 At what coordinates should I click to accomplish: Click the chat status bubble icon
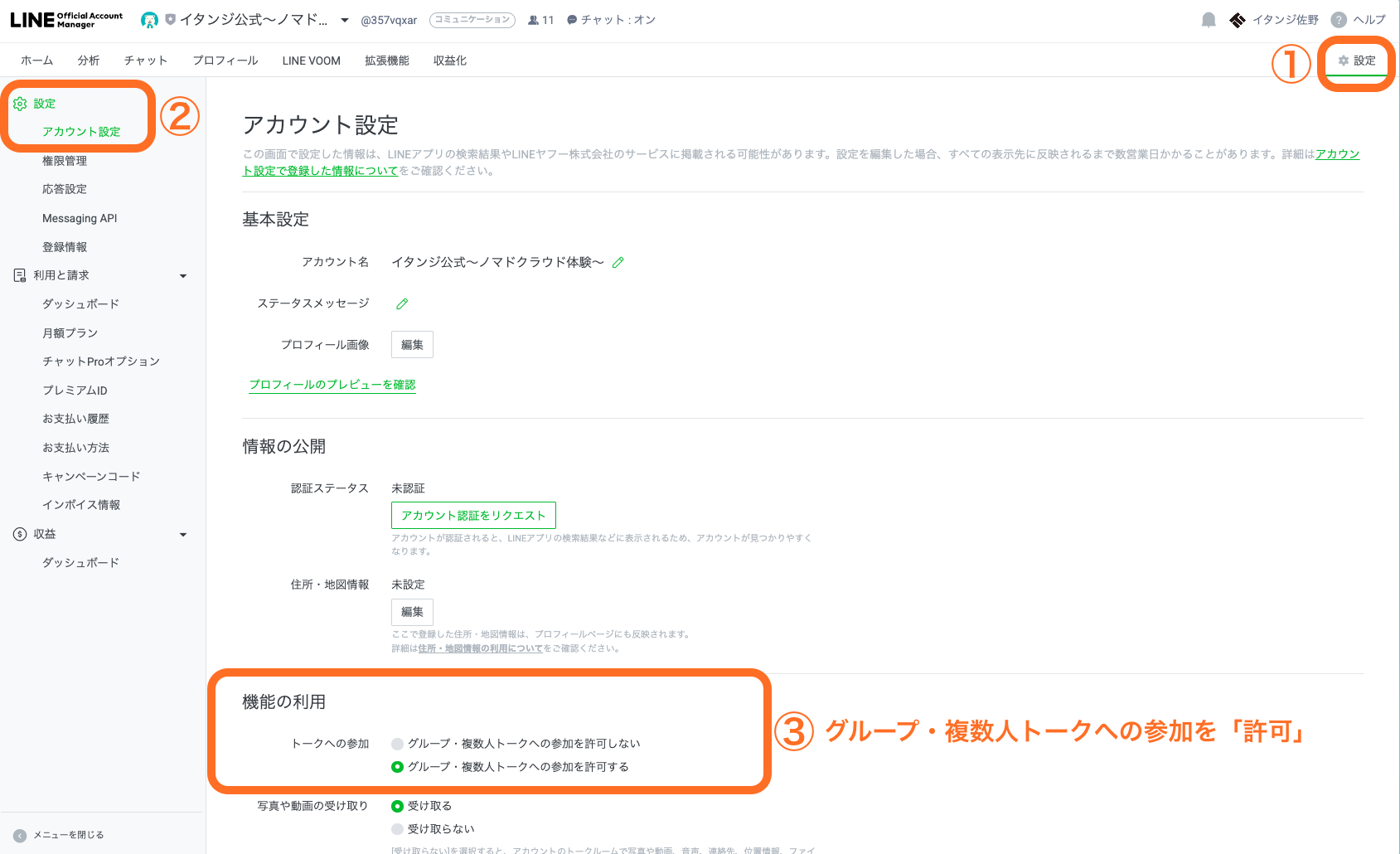click(572, 20)
